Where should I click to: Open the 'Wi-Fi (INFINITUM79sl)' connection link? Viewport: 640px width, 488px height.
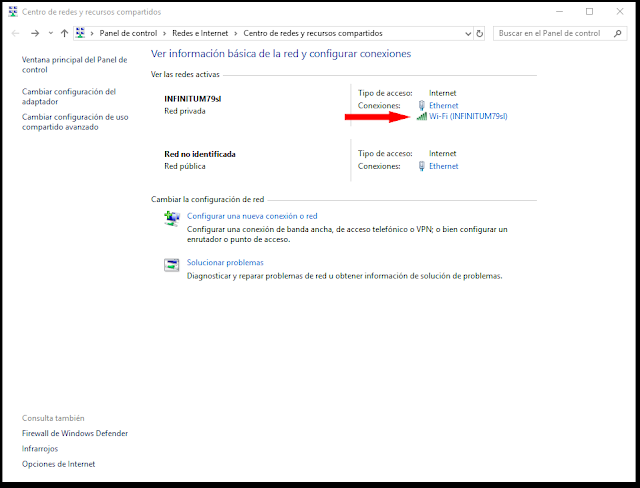pos(468,116)
